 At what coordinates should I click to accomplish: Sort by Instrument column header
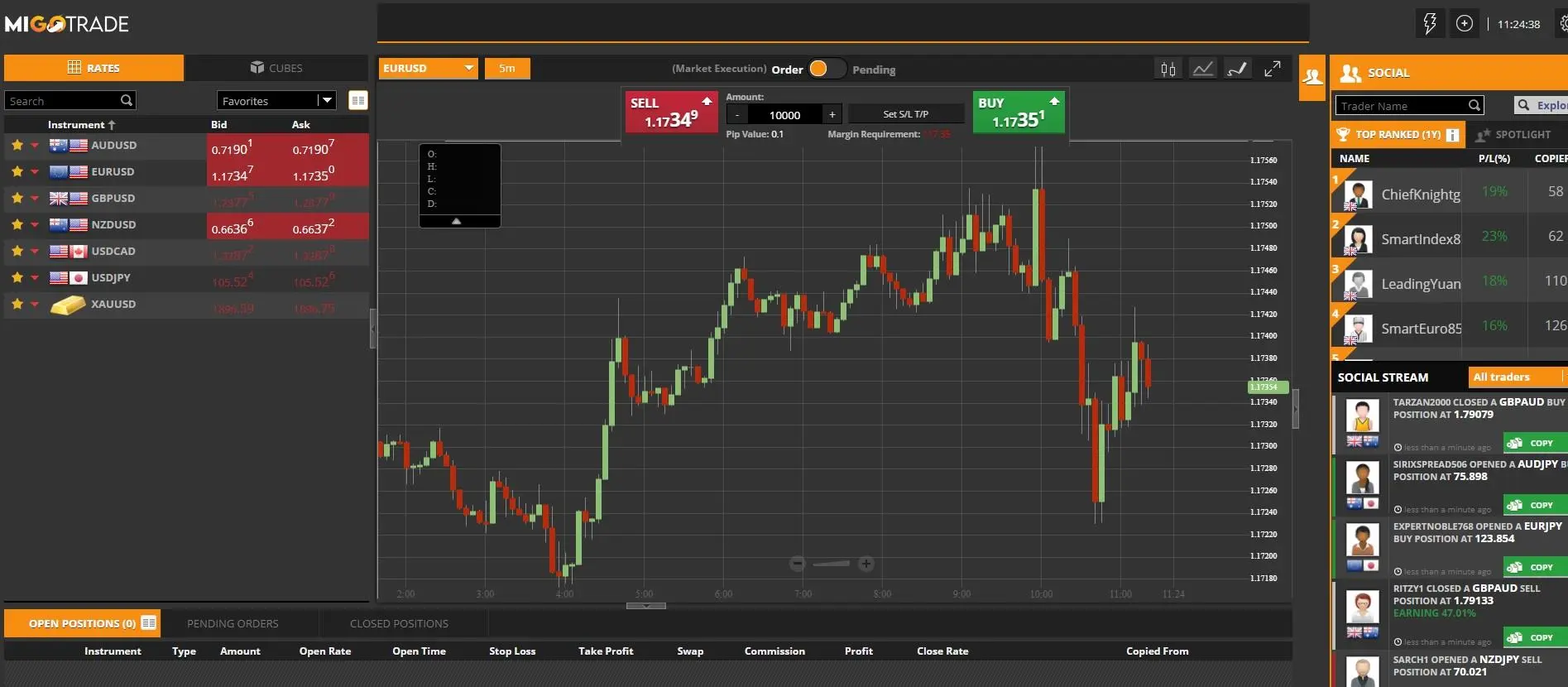click(81, 125)
